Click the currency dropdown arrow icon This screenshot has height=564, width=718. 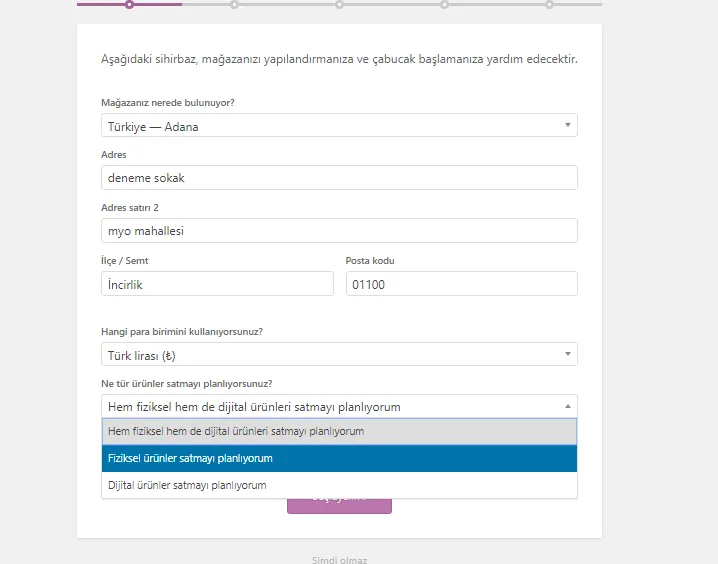pos(567,354)
